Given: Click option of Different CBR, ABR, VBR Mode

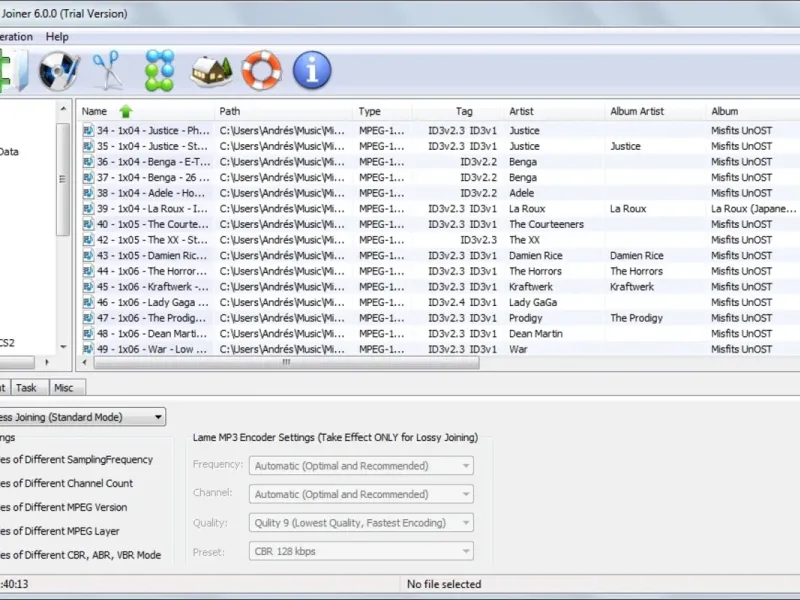Looking at the screenshot, I should [81, 555].
